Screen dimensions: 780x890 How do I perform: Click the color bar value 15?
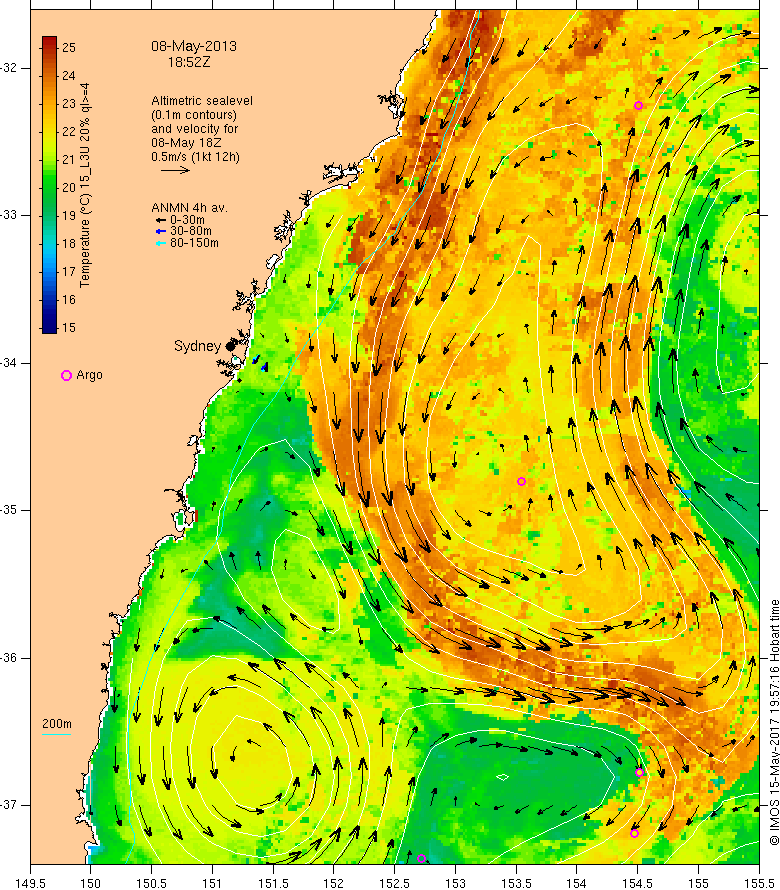[x=69, y=328]
